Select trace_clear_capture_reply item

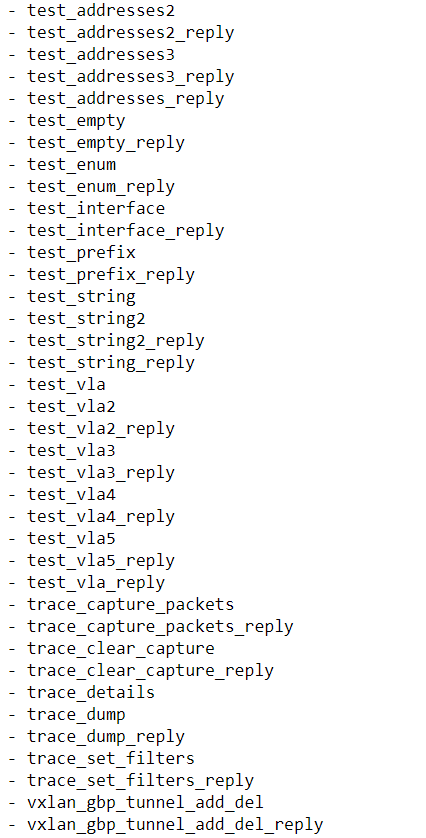click(150, 670)
